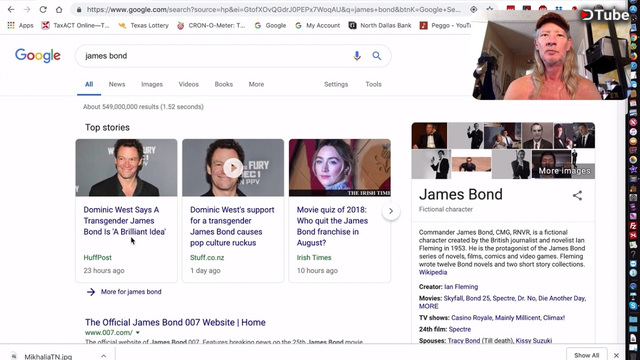640x360 pixels.
Task: Open The Official James Bond 007 Website
Action: pyautogui.click(x=175, y=322)
